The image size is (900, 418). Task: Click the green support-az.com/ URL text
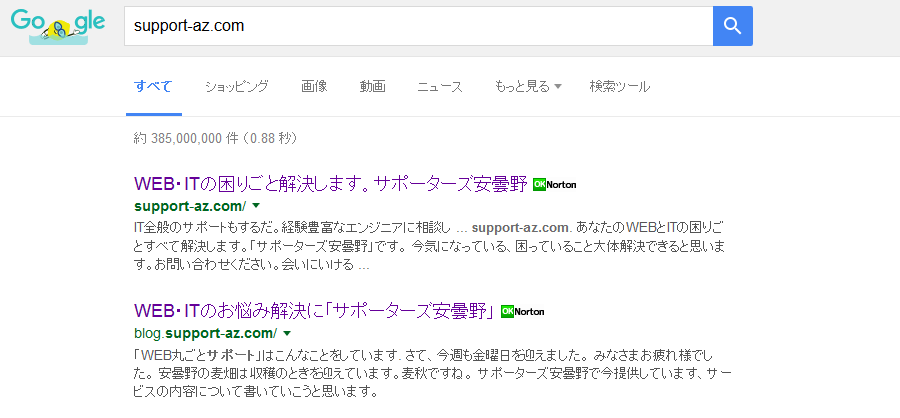coord(190,206)
